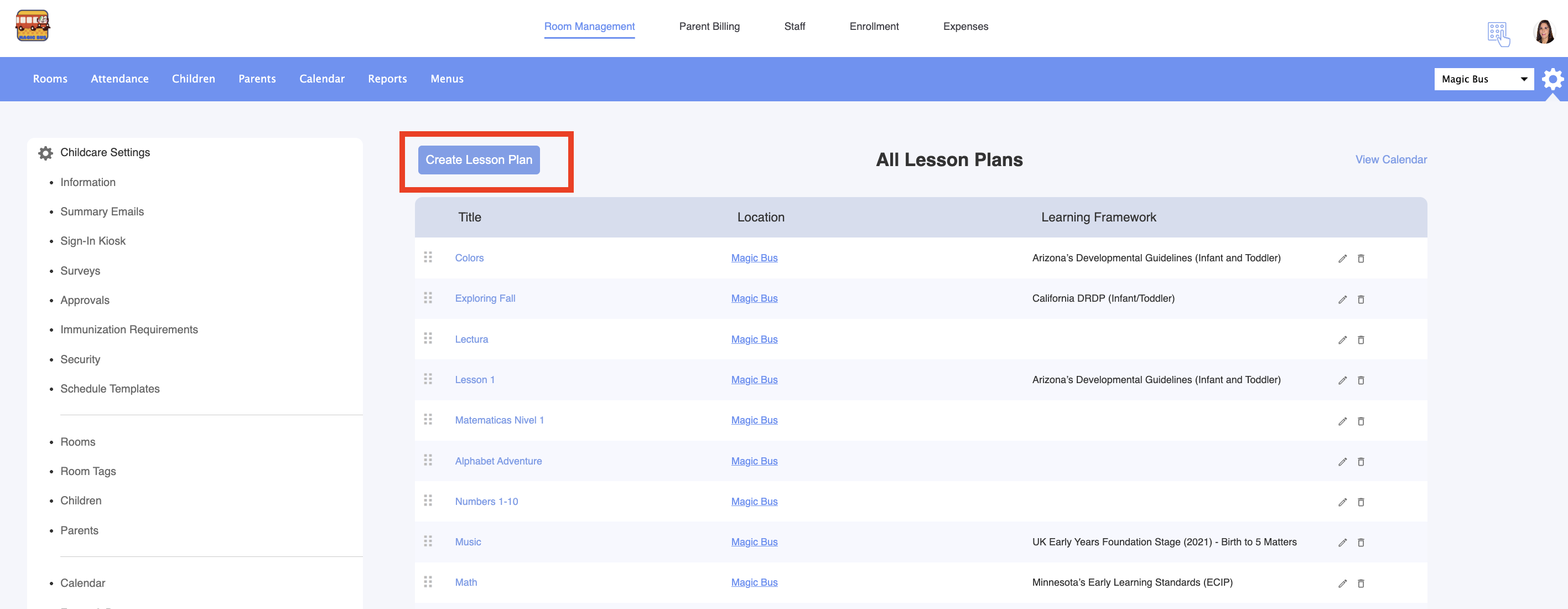Click the white settings gear icon
The height and width of the screenshot is (609, 1568).
1553,79
